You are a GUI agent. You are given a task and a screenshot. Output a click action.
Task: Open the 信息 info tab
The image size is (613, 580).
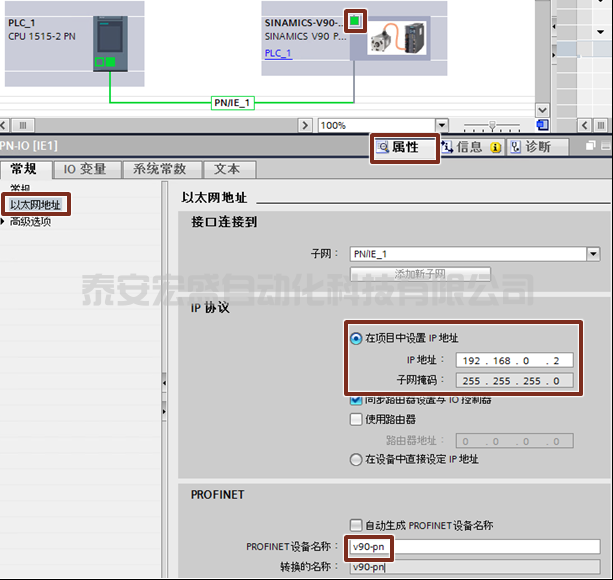[x=471, y=147]
